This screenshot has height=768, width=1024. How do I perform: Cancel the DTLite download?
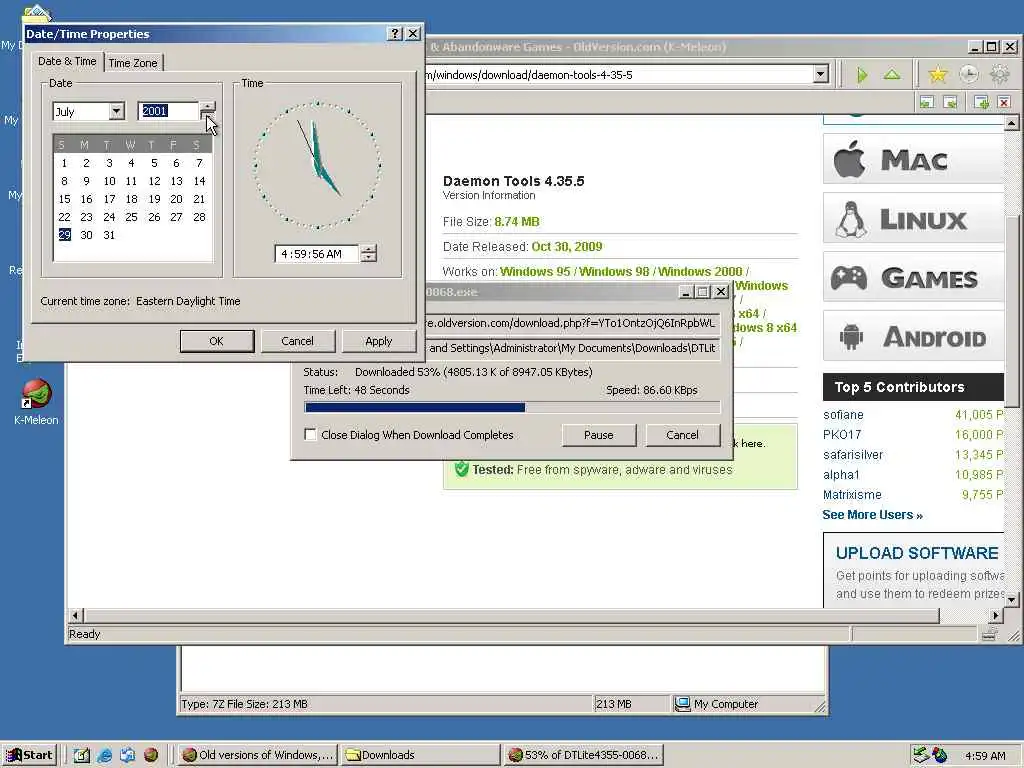pos(682,435)
